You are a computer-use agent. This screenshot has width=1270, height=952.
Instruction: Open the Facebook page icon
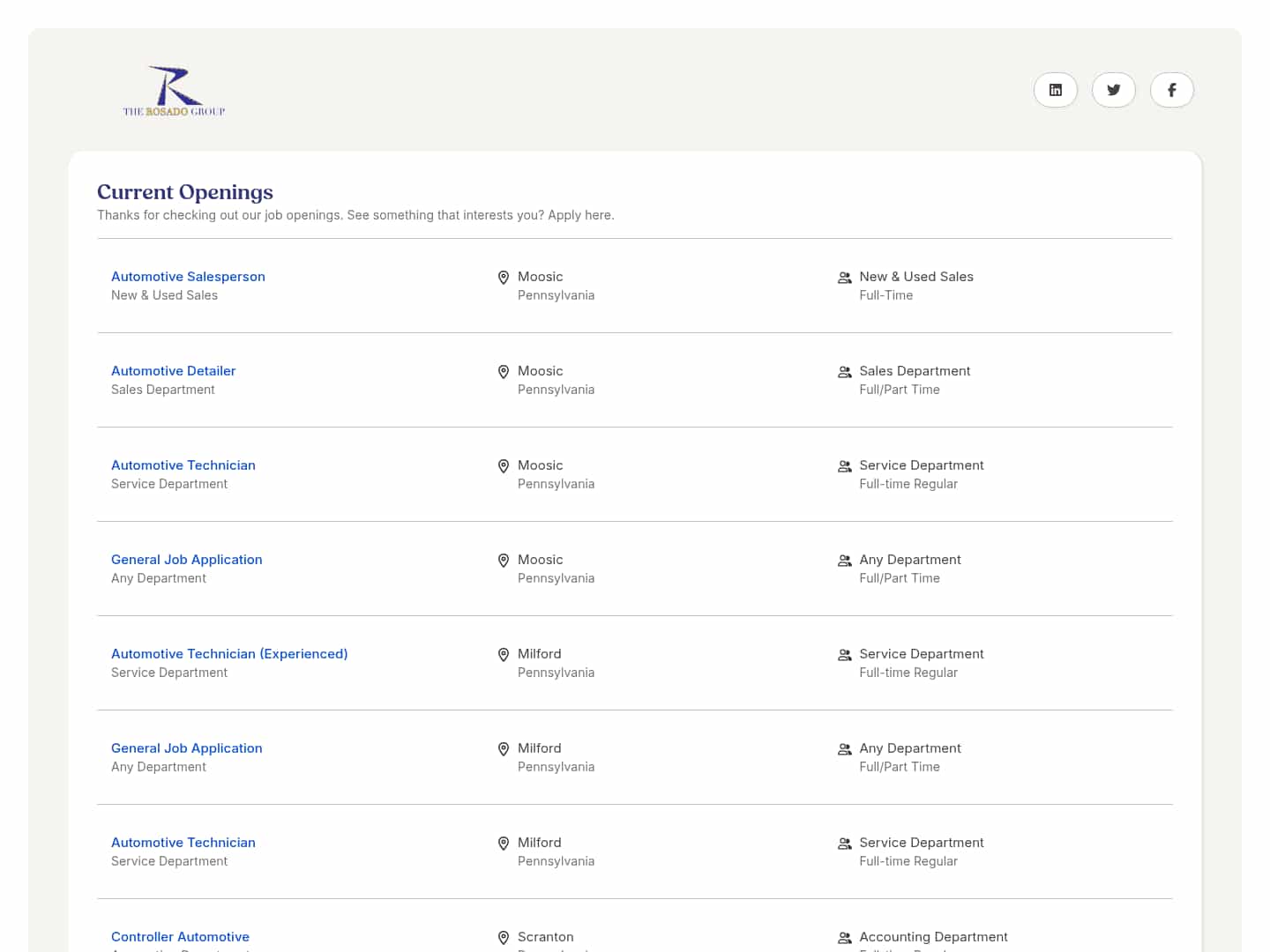1171,90
